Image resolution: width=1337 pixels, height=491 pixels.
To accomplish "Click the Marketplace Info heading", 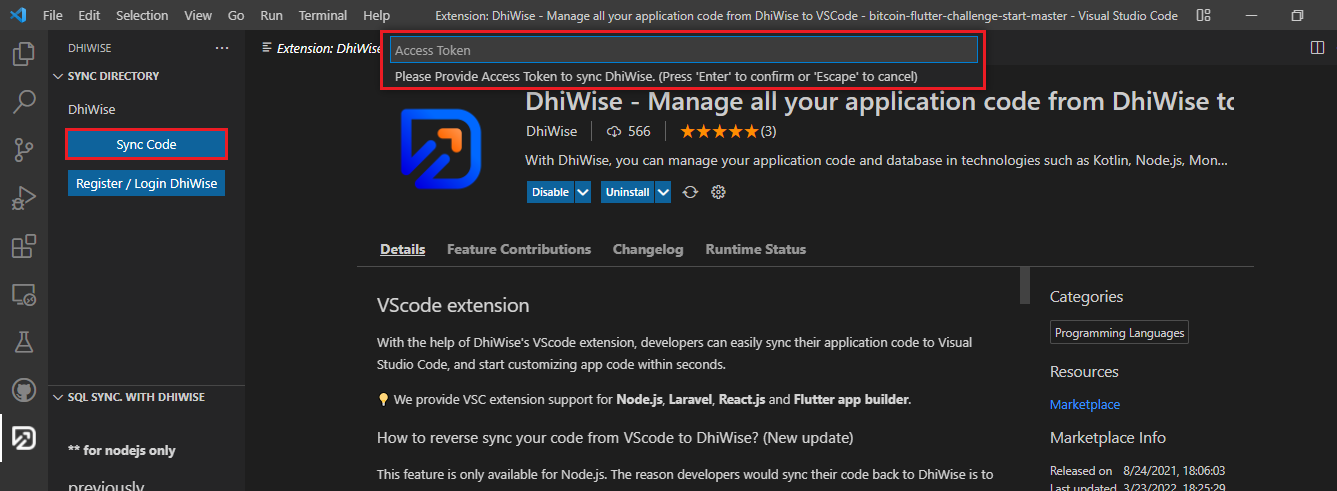I will pos(1108,438).
